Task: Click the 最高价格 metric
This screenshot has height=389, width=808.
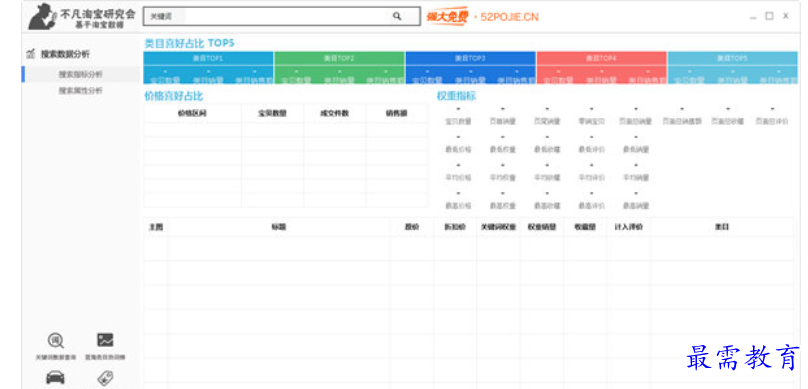Action: [x=458, y=206]
